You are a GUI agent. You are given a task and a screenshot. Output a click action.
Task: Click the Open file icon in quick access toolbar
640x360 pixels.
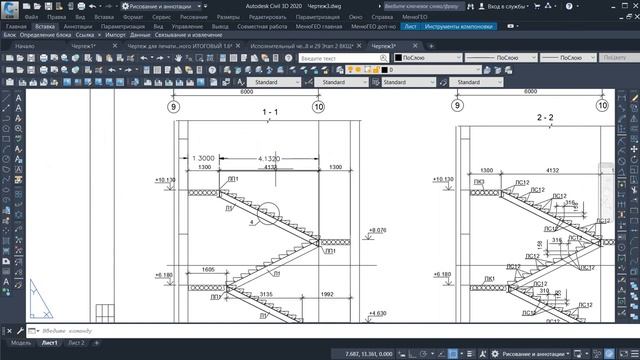[x=37, y=6]
